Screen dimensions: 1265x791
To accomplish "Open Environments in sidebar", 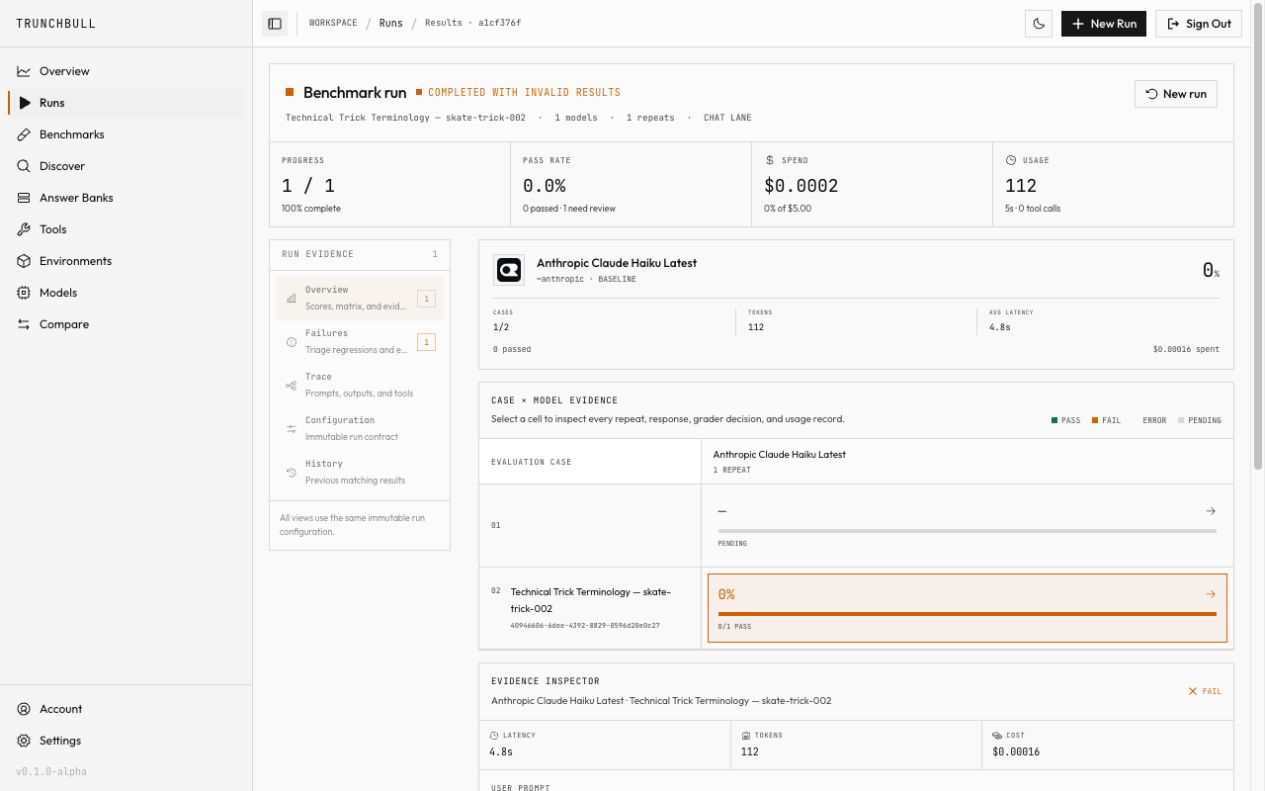I will coord(125,261).
